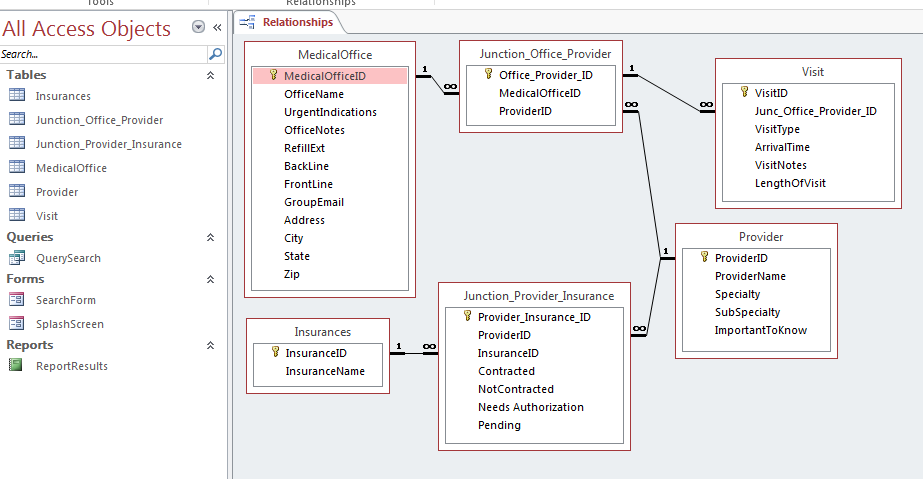The width and height of the screenshot is (923, 479).
Task: Click the Junction_Office_Provider table icon in navigation pane
Action: pos(17,119)
